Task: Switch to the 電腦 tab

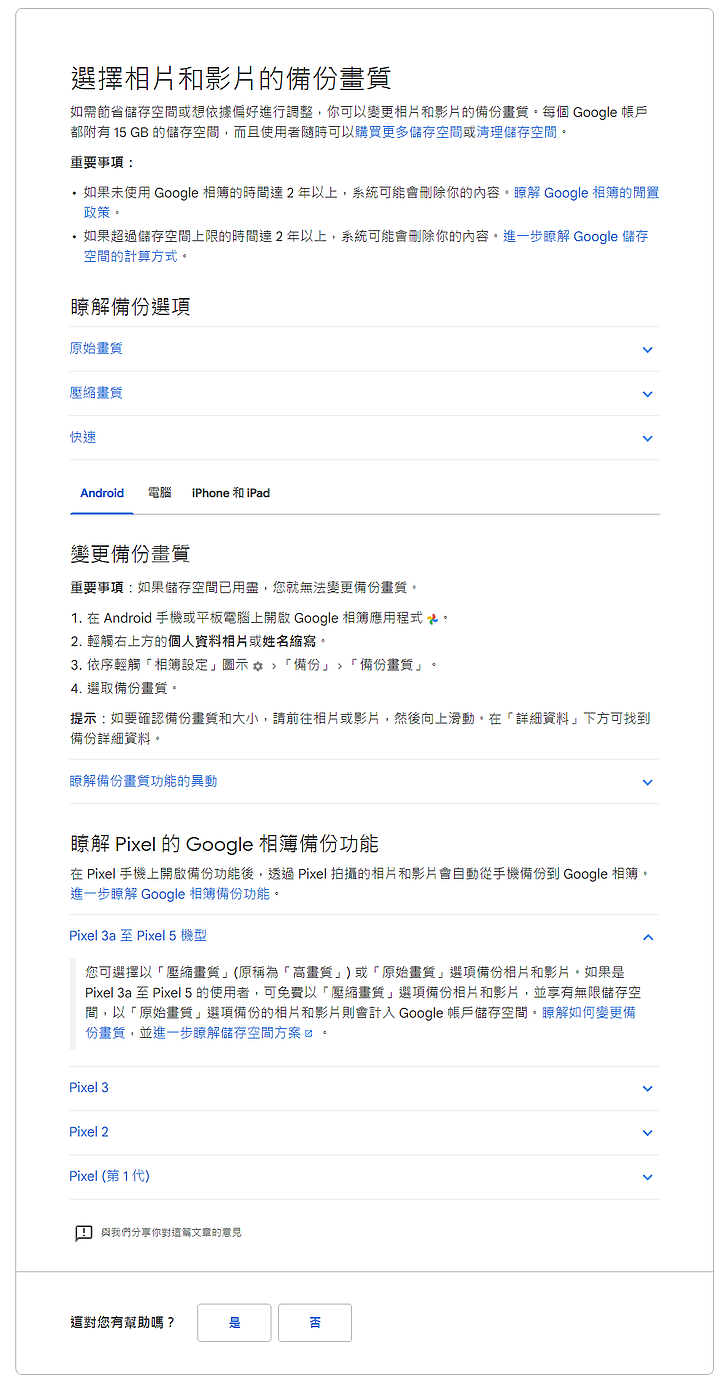Action: pyautogui.click(x=159, y=493)
